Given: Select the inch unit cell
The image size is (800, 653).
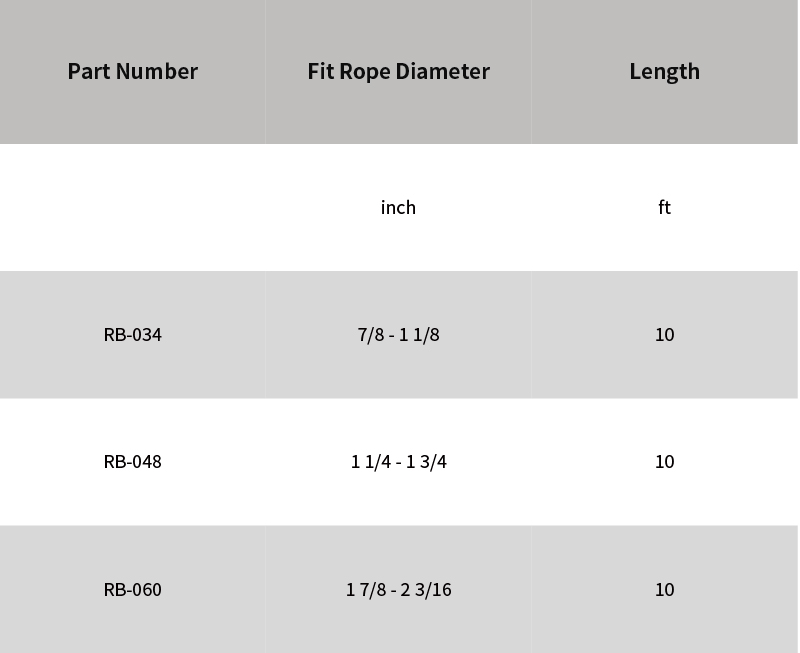Looking at the screenshot, I should click(398, 207).
